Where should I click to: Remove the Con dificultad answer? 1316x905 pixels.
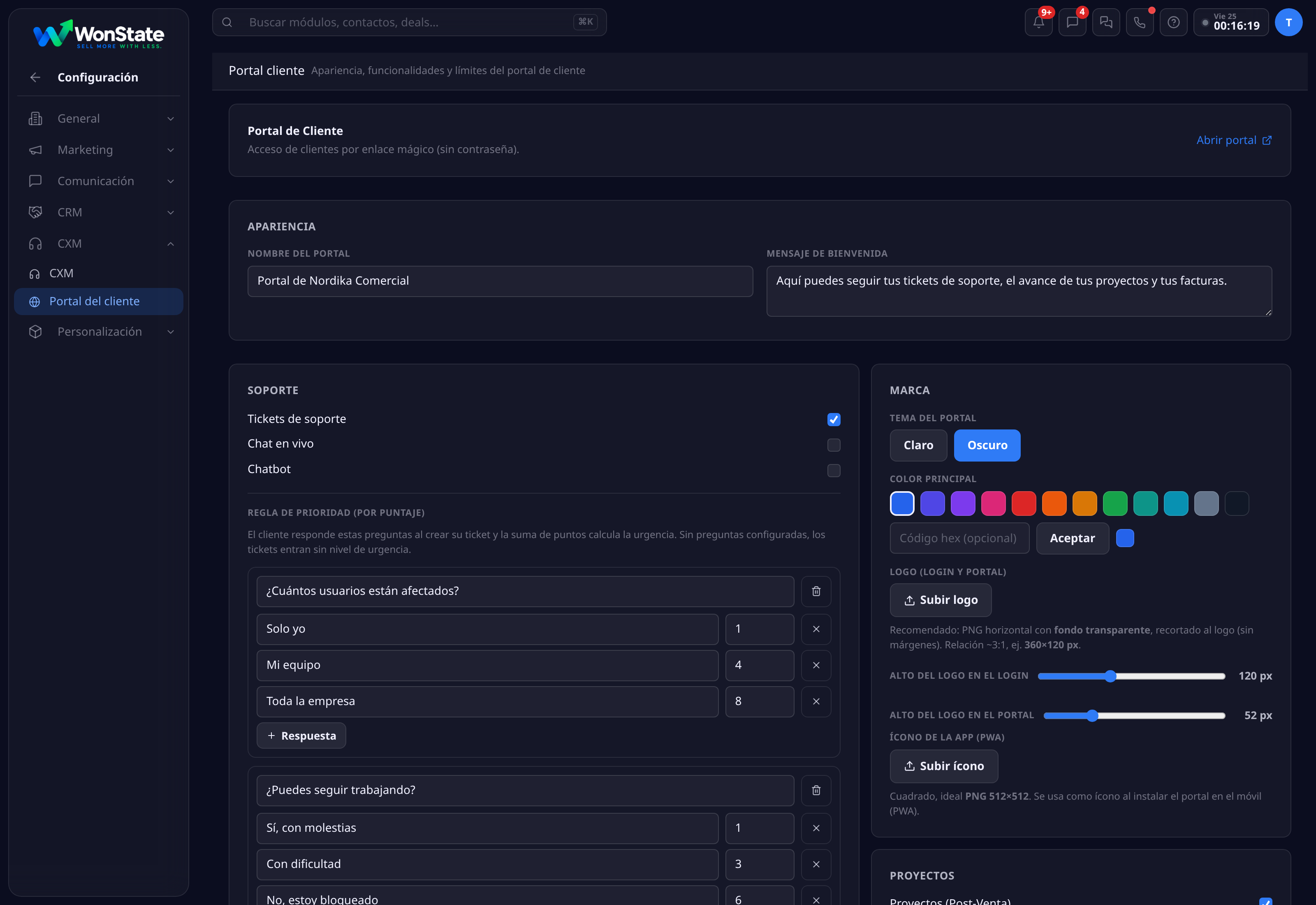point(816,864)
